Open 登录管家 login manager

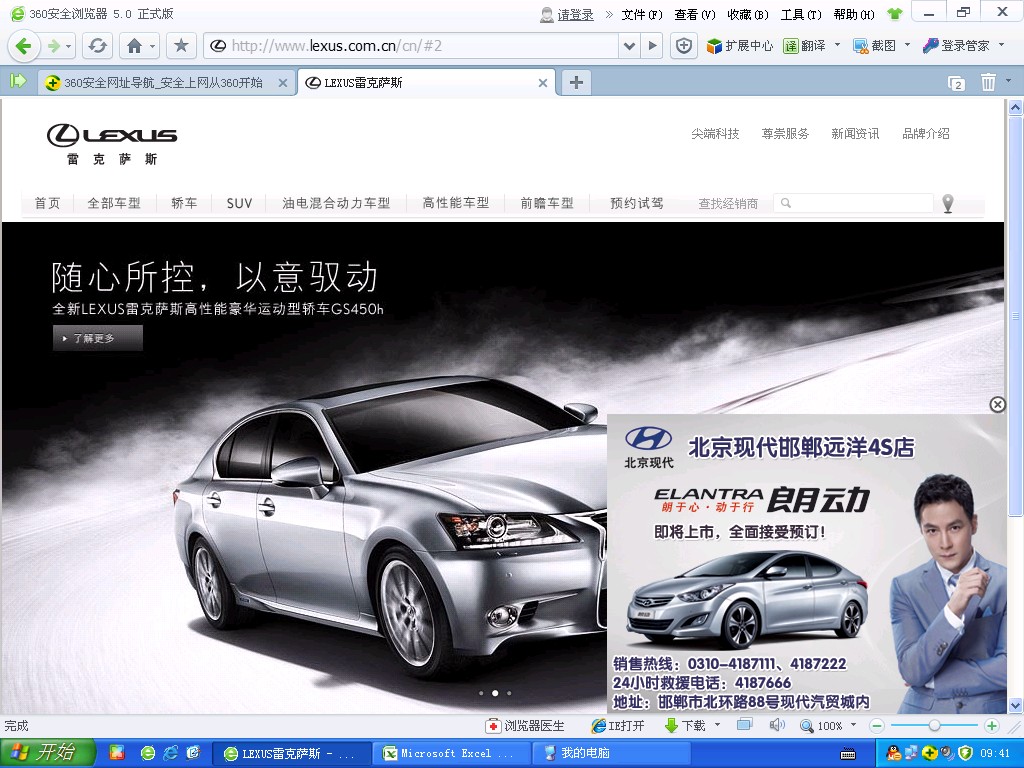[x=956, y=46]
